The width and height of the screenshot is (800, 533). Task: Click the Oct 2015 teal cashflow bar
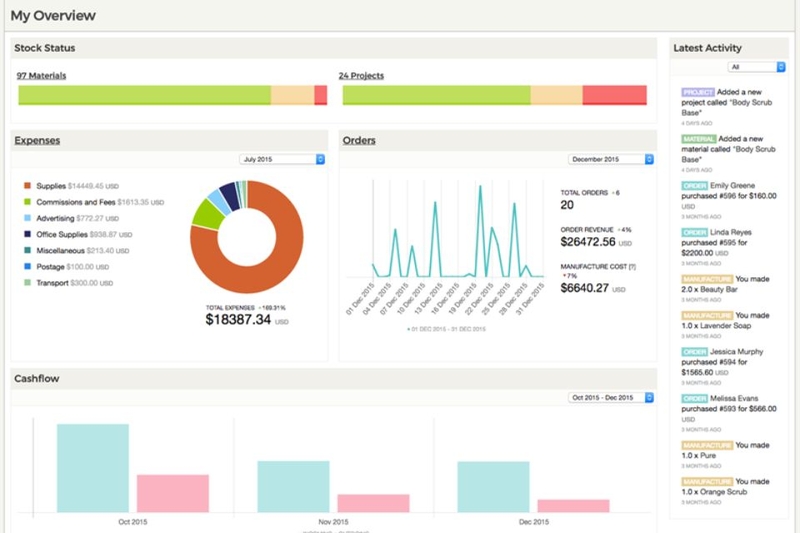tap(93, 468)
